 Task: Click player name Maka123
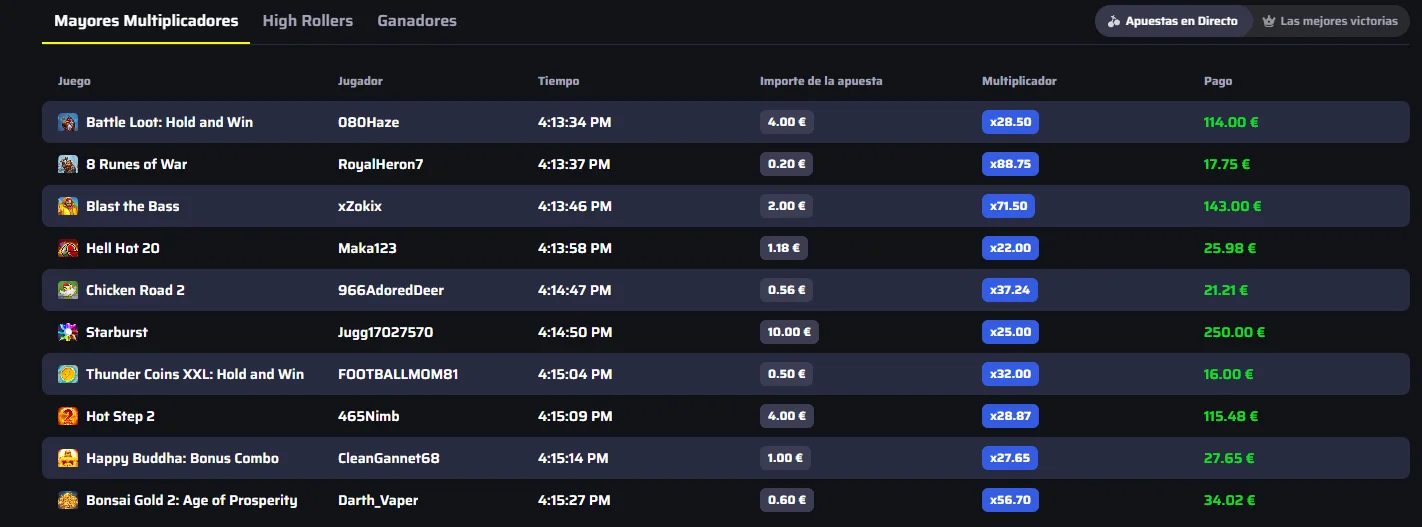coord(367,248)
